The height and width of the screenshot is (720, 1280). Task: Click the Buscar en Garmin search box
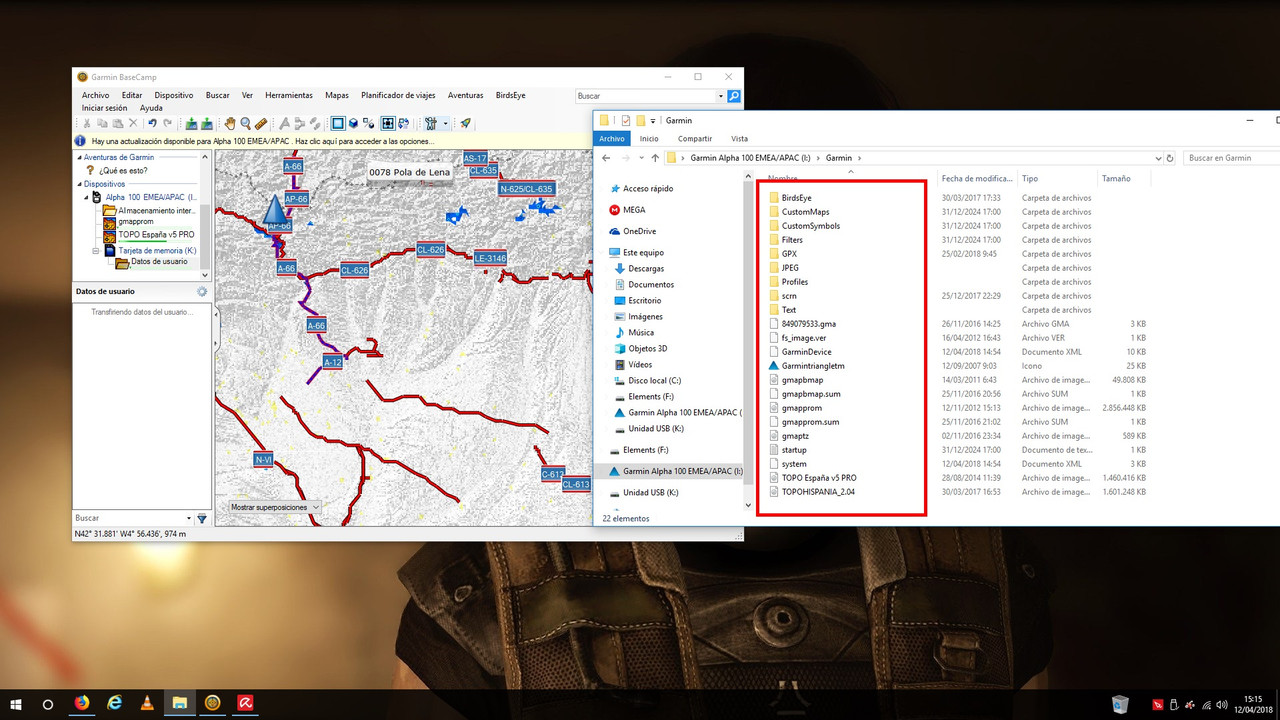[1232, 158]
